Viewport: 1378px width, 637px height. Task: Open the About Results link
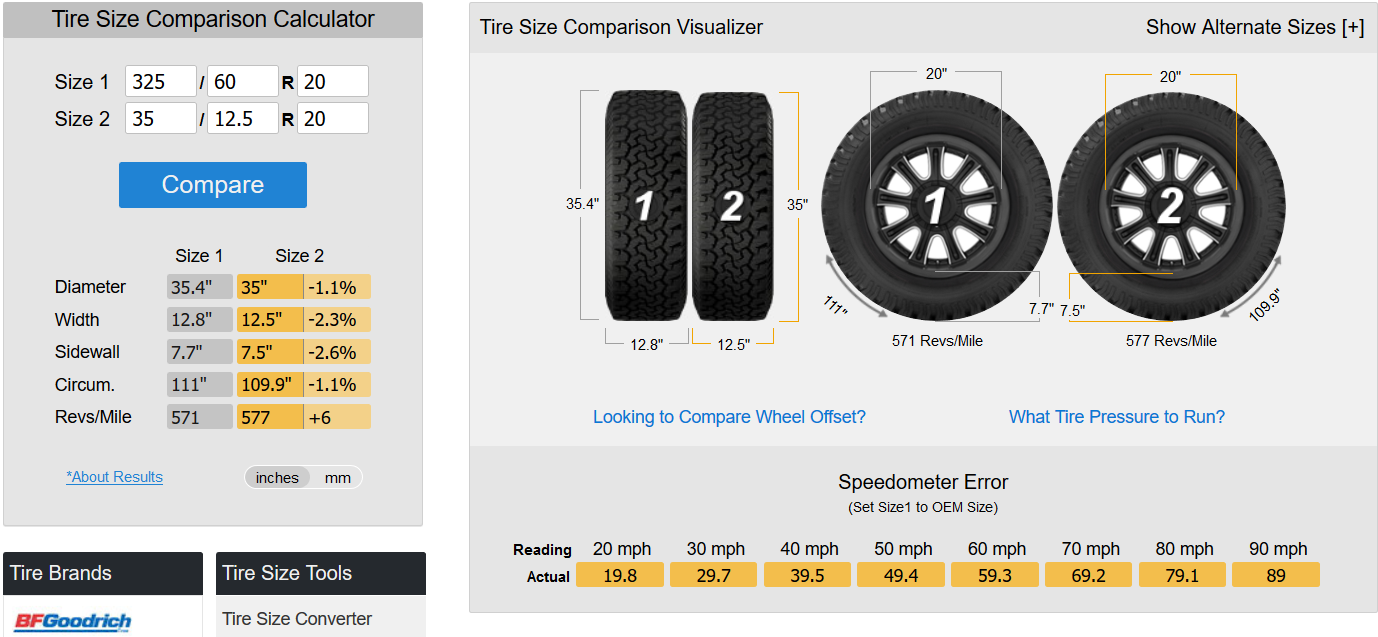(114, 477)
